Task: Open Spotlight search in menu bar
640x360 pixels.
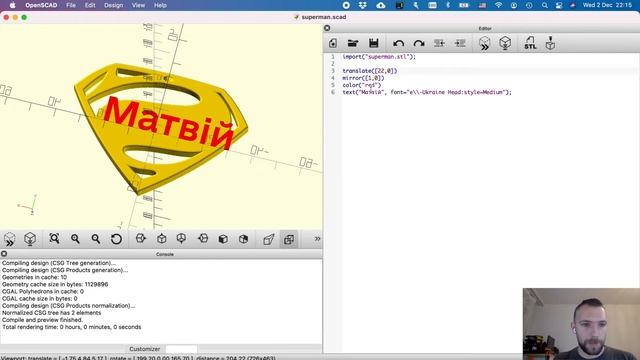Action: click(544, 5)
